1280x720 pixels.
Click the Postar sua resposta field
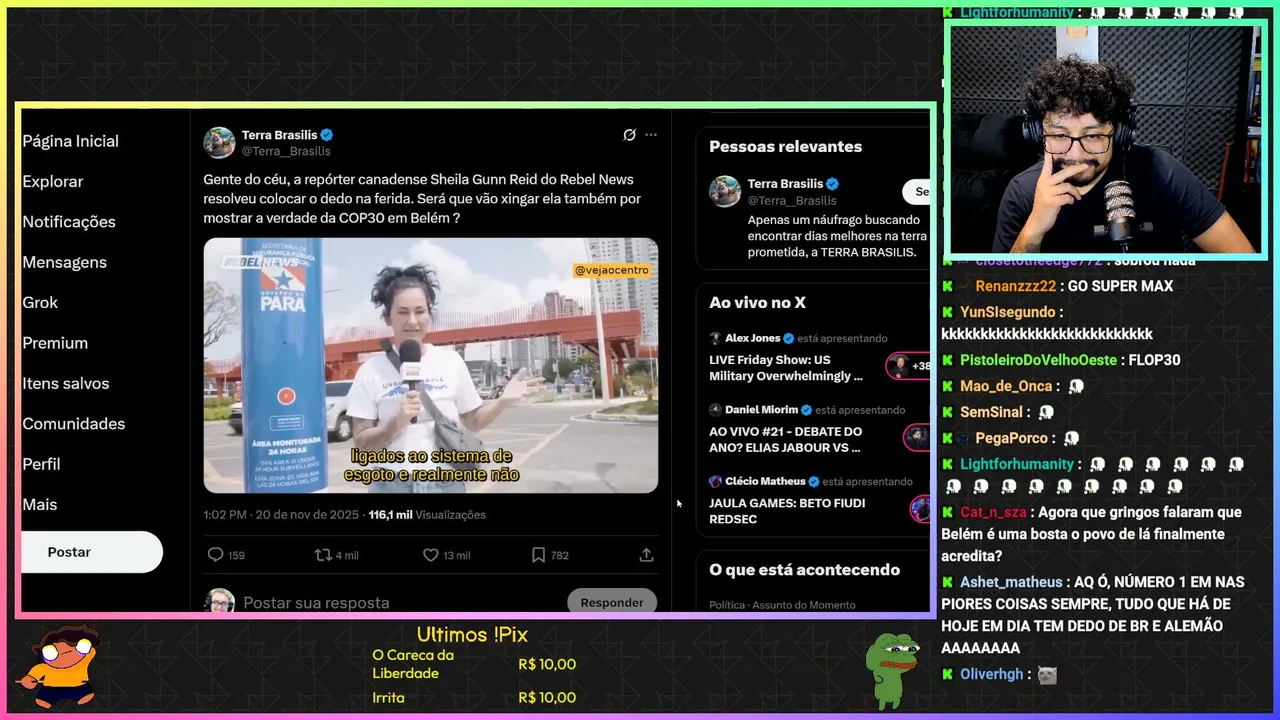tap(316, 603)
